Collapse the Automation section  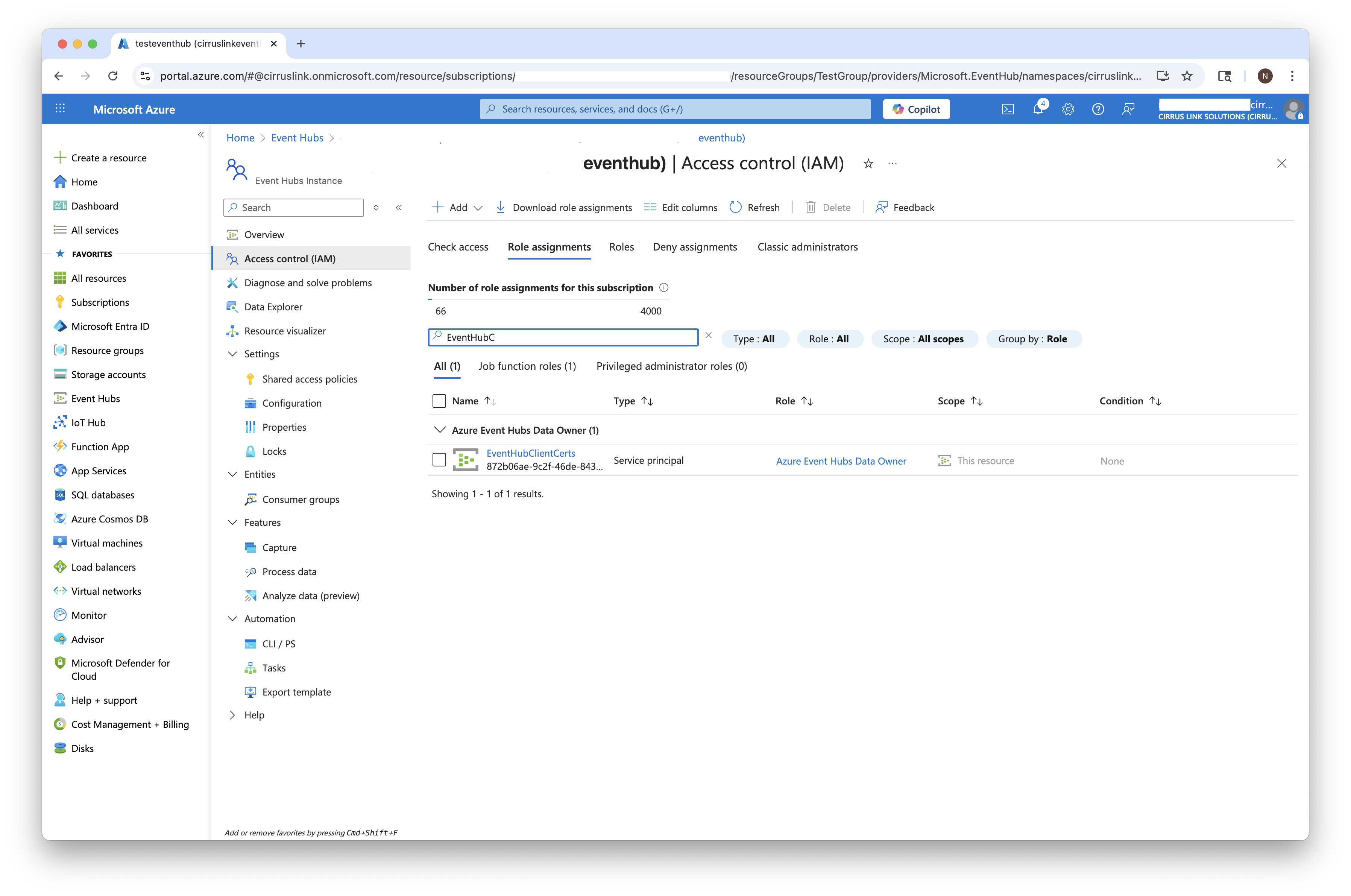(x=232, y=619)
